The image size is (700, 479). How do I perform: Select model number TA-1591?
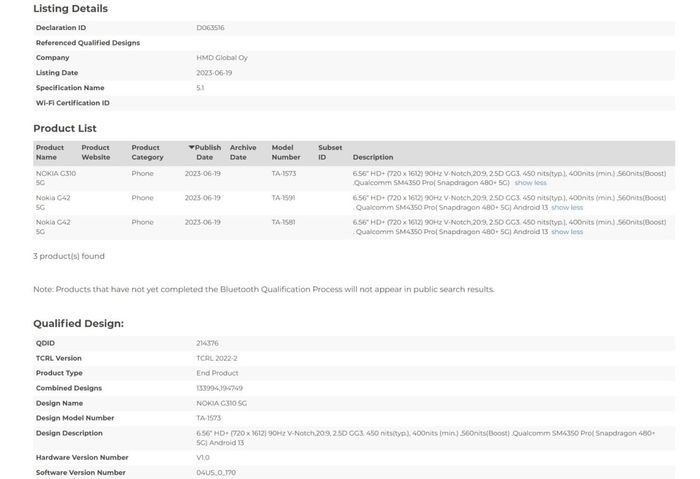(x=283, y=198)
